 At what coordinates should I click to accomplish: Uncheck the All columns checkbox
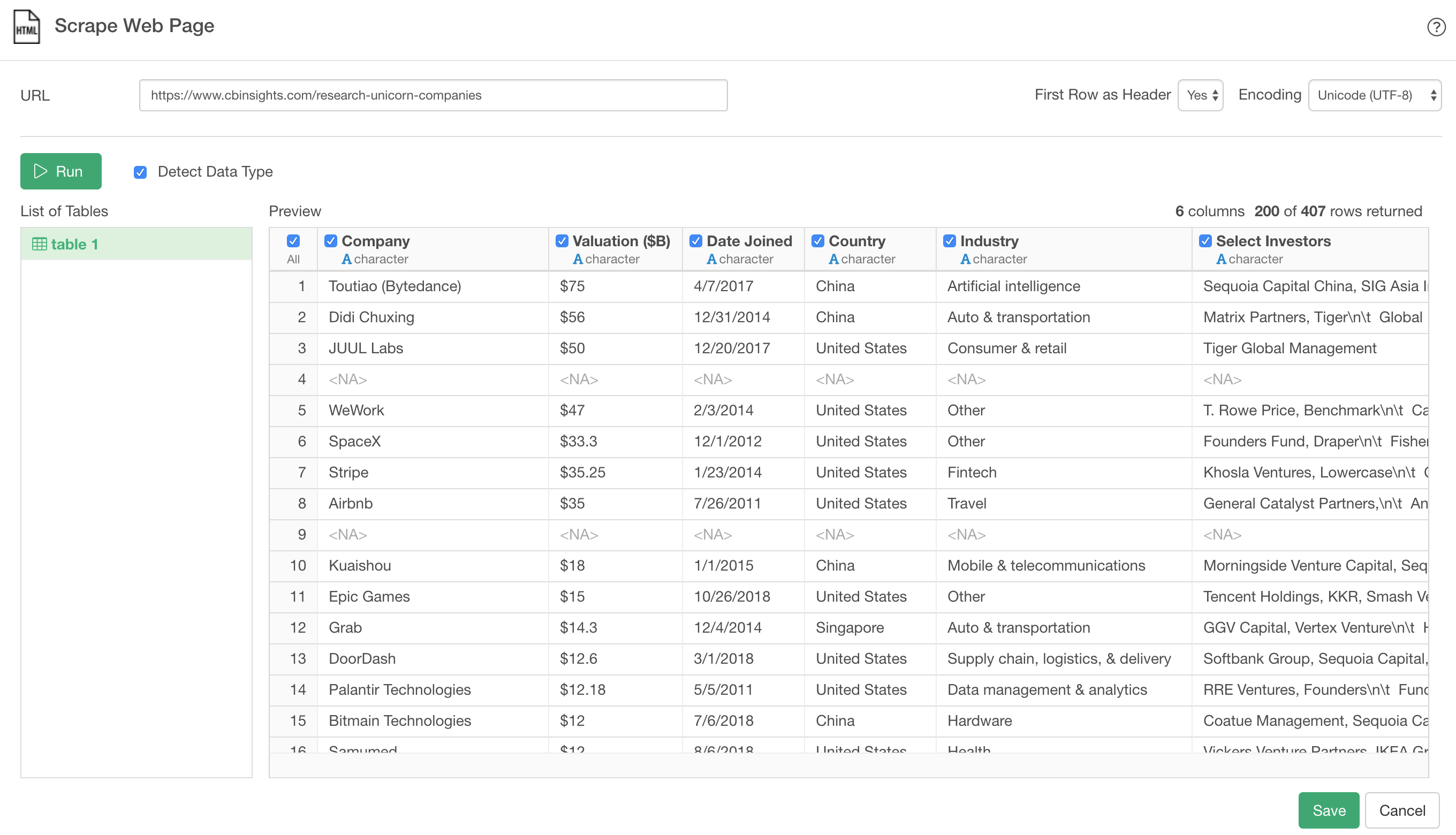293,241
